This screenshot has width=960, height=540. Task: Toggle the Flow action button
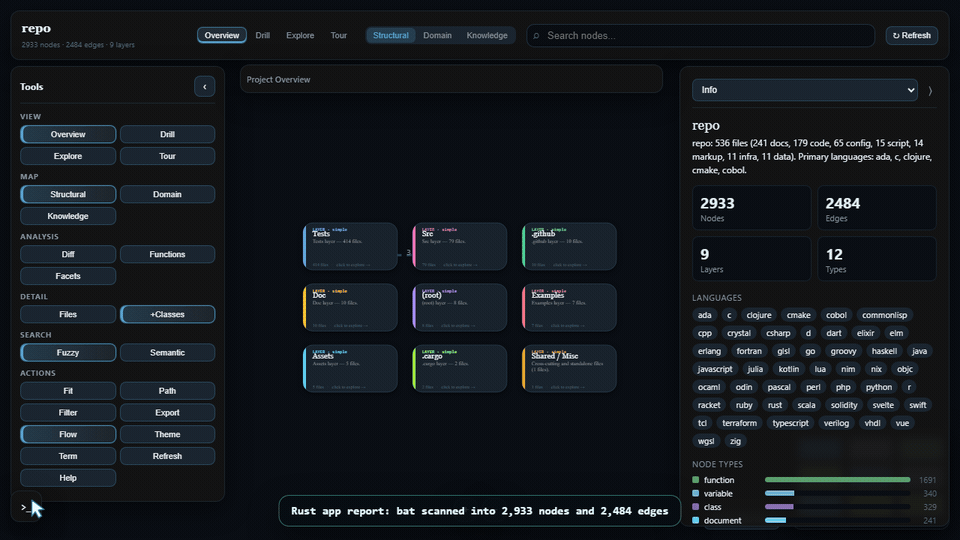(68, 434)
